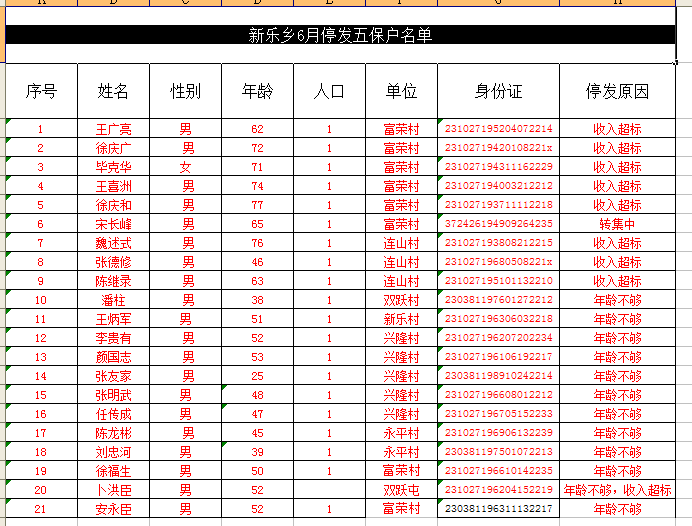Select 收入超标 in 王广亮's row

pyautogui.click(x=617, y=129)
